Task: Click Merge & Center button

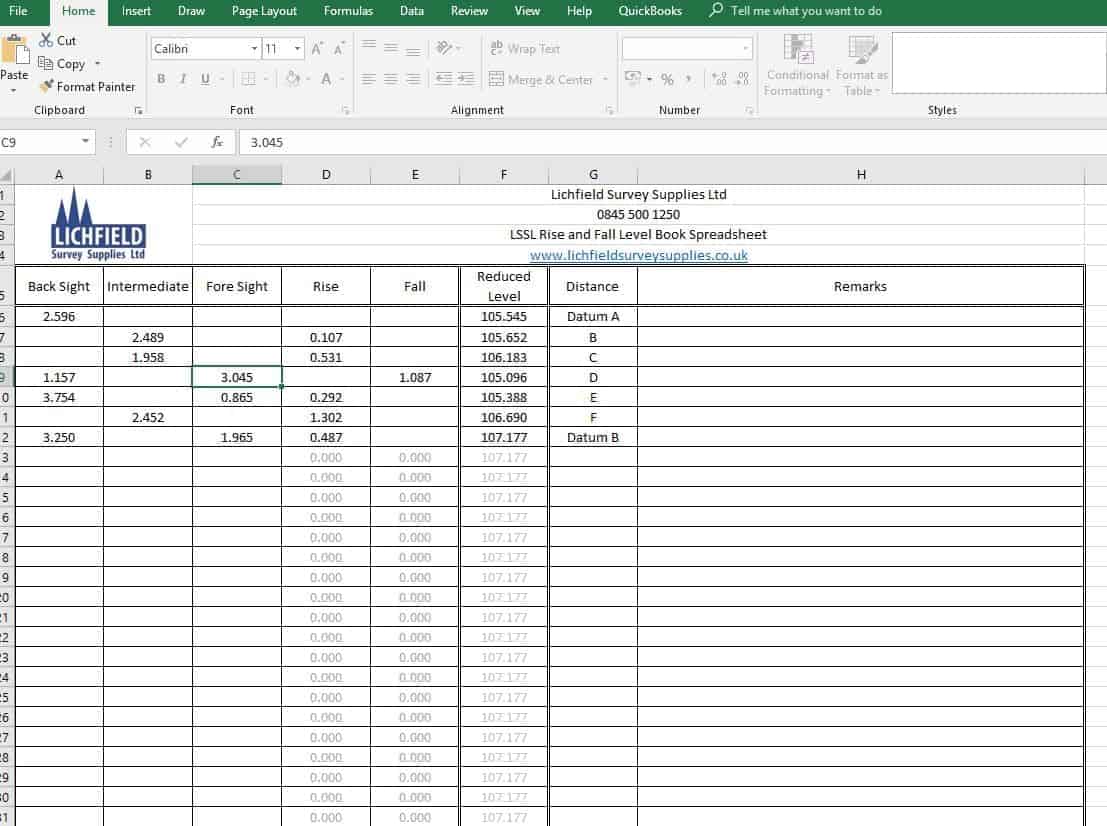Action: pyautogui.click(x=541, y=79)
